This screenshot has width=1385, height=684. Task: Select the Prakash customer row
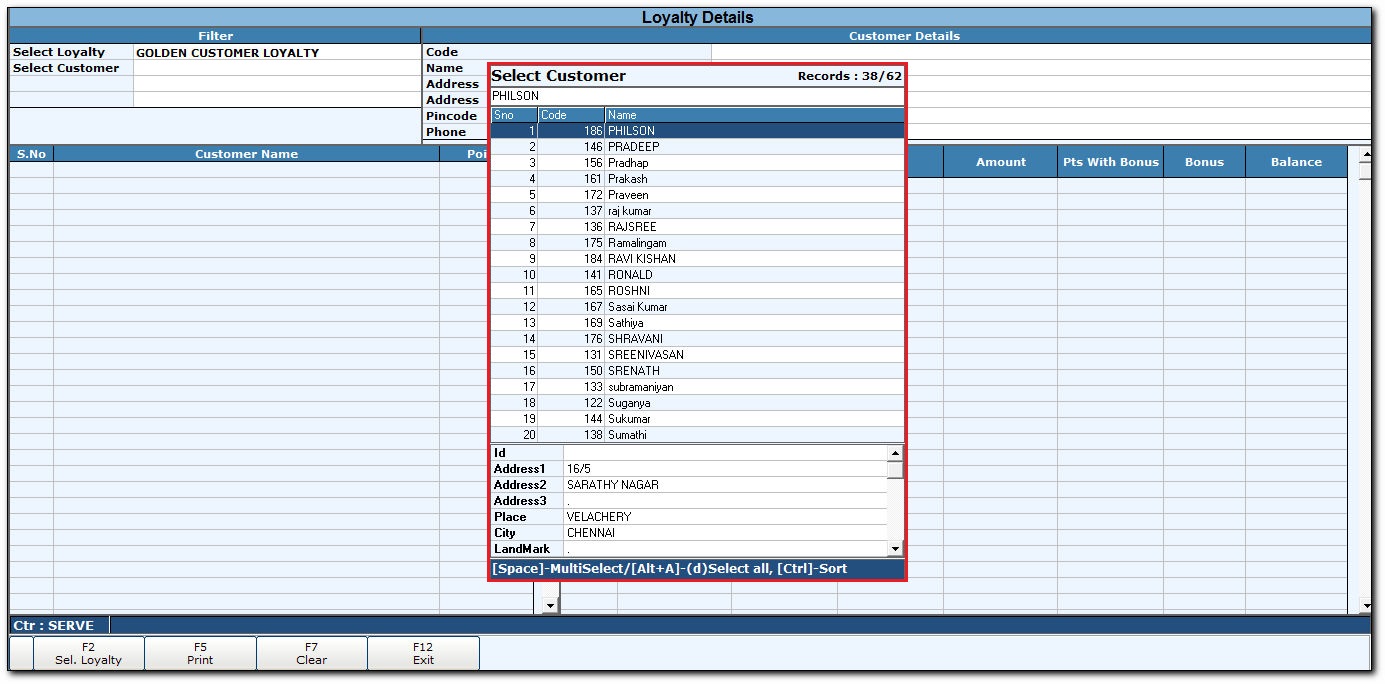[697, 179]
